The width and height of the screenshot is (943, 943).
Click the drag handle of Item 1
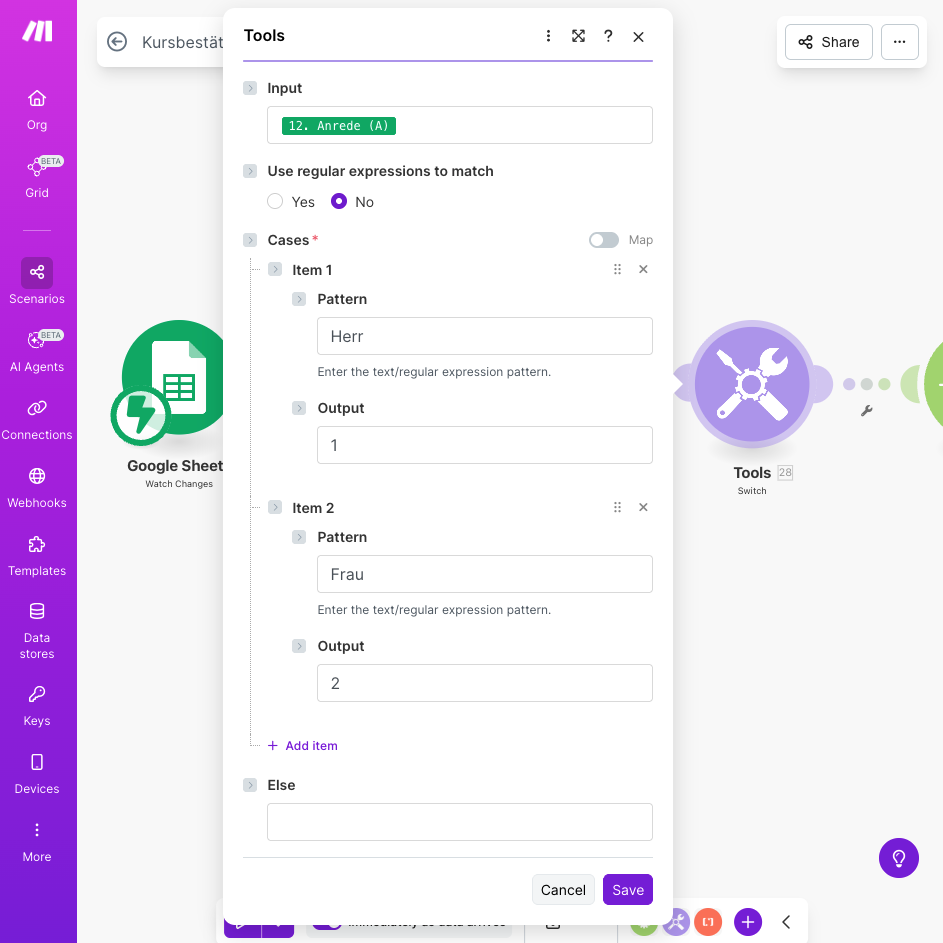pos(617,269)
